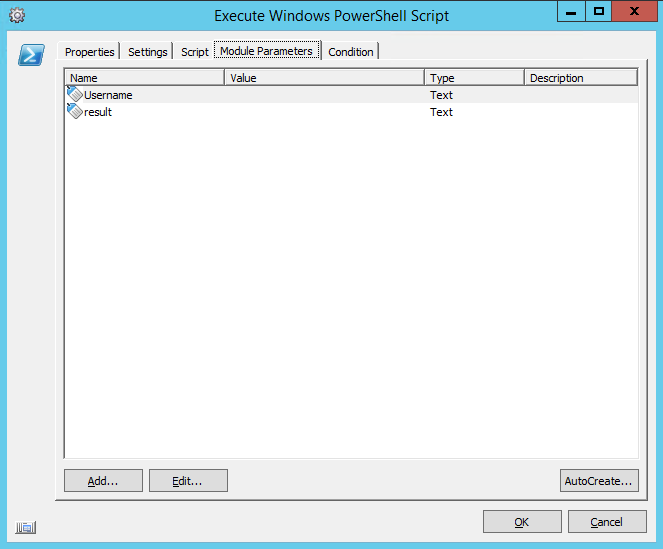Select the Module Parameters tab
The width and height of the screenshot is (663, 549).
pyautogui.click(x=267, y=51)
